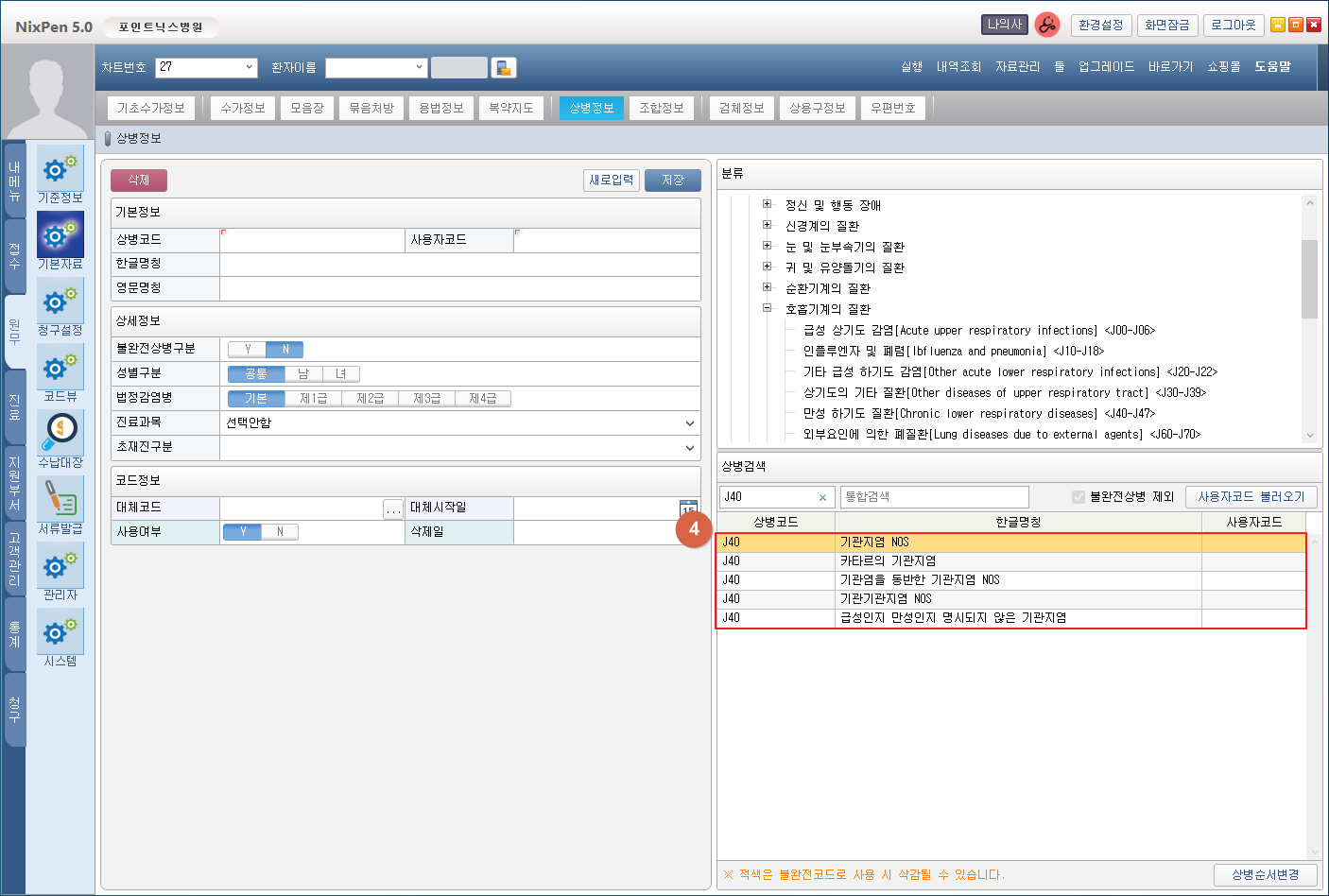Collapse the 호흡기계의 질환 tree node
The width and height of the screenshot is (1329, 896).
point(768,308)
